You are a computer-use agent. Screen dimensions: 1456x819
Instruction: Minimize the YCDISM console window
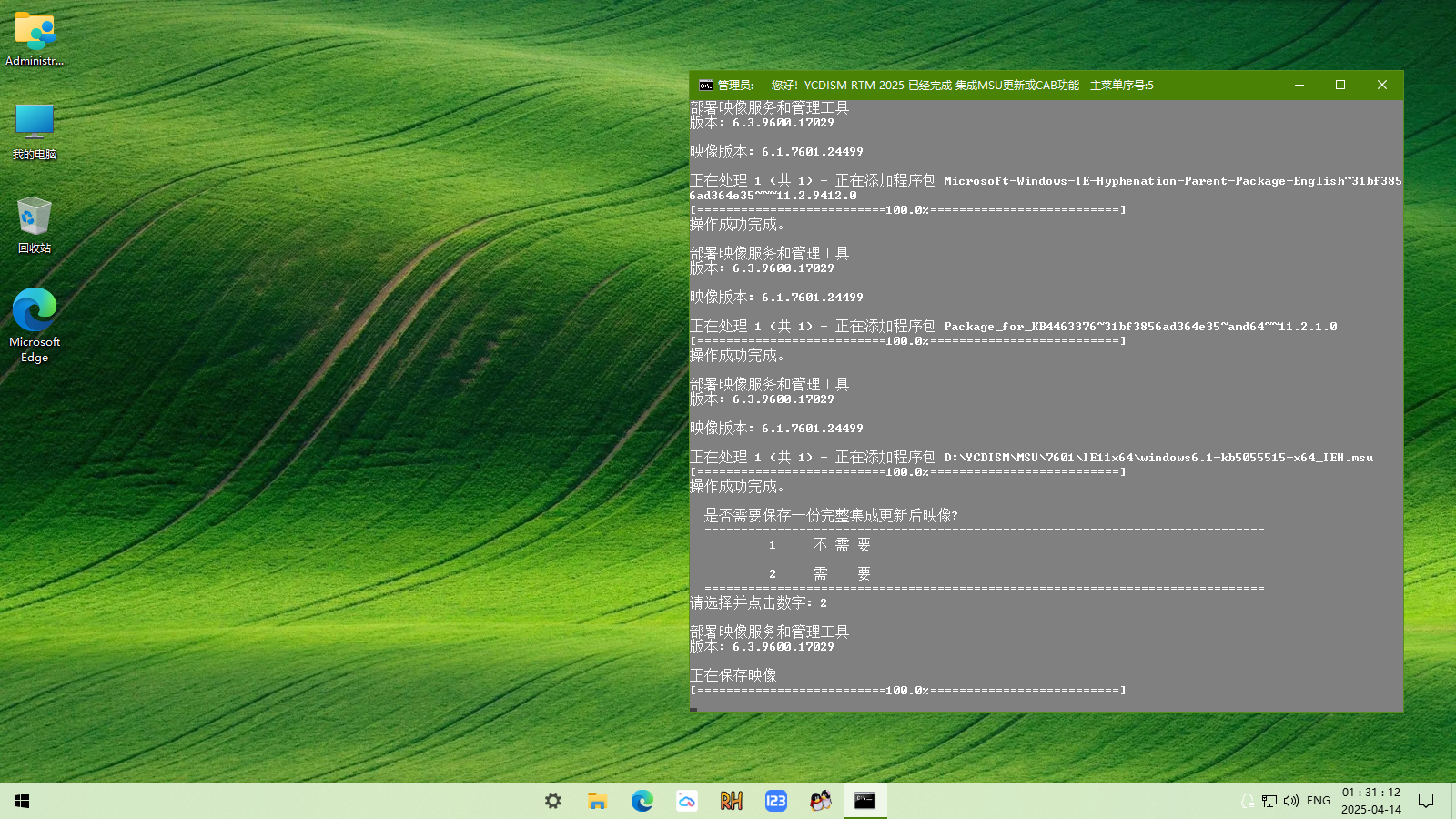coord(1299,86)
